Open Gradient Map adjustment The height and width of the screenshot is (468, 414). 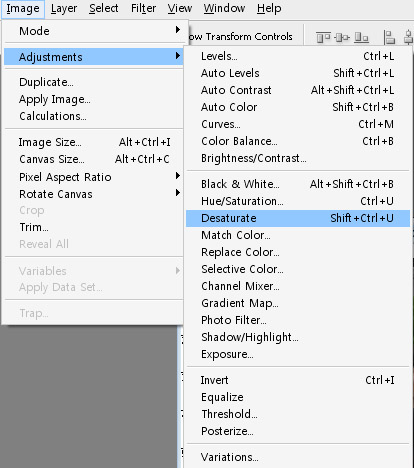pos(298,303)
